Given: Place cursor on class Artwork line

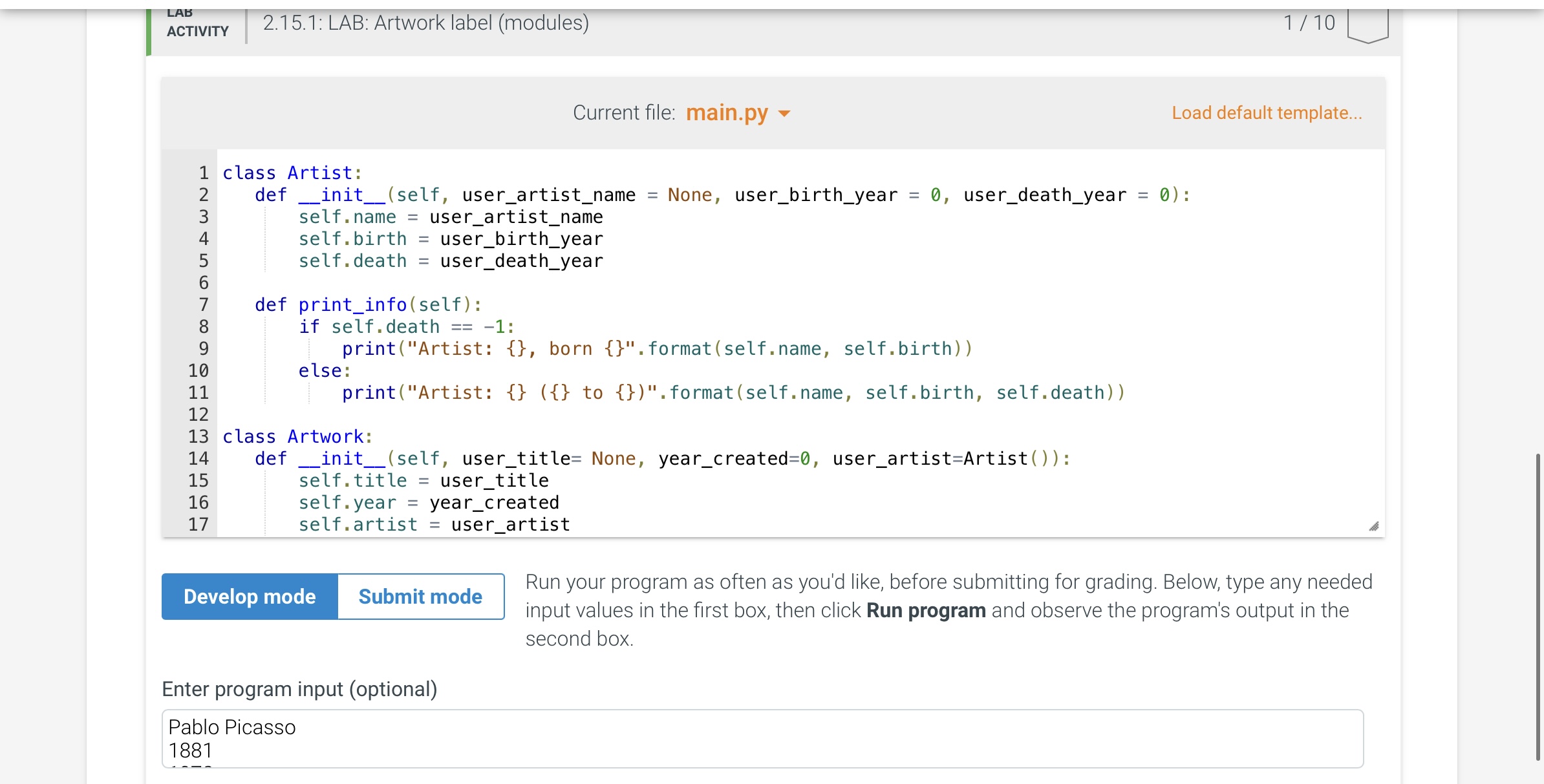Looking at the screenshot, I should coord(297,436).
